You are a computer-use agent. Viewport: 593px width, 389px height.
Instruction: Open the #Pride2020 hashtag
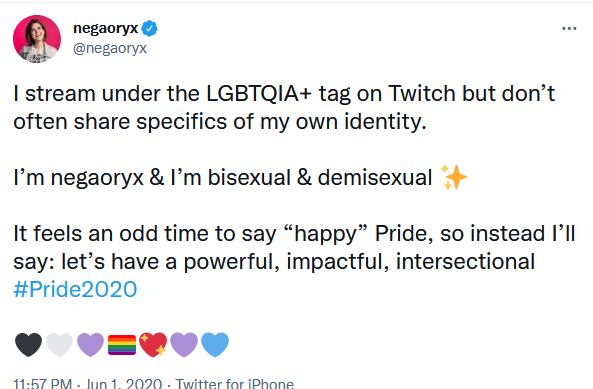tap(75, 290)
